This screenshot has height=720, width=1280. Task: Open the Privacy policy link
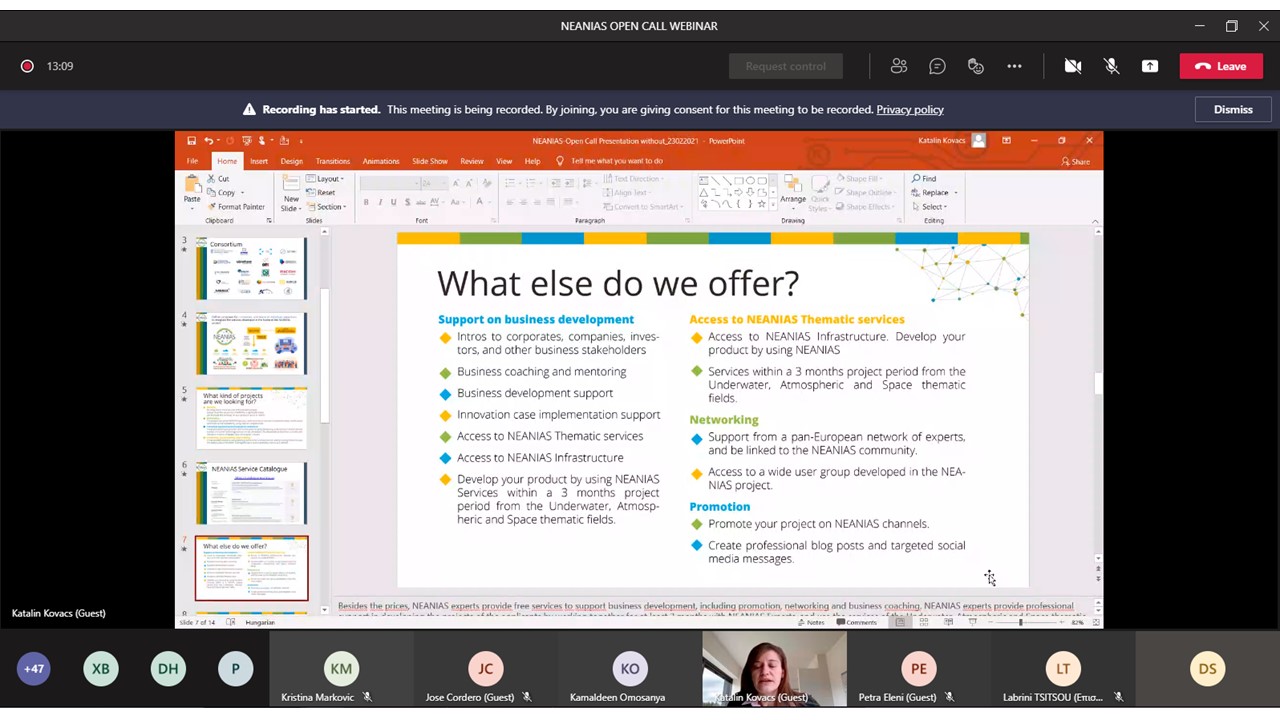point(910,110)
